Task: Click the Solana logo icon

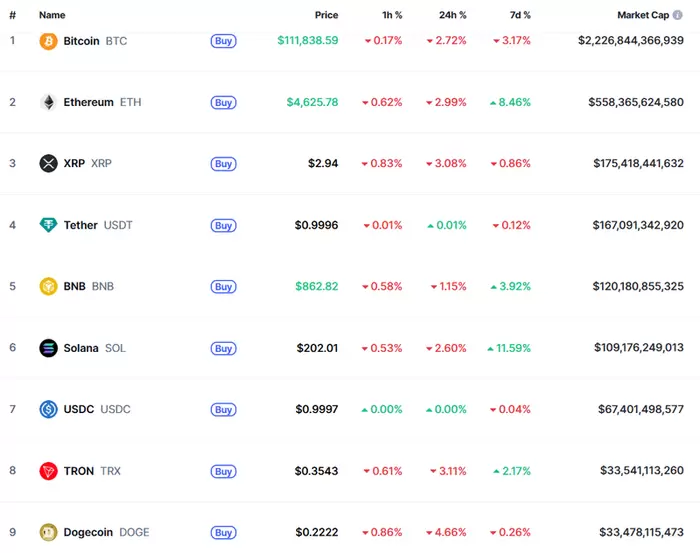Action: [48, 348]
